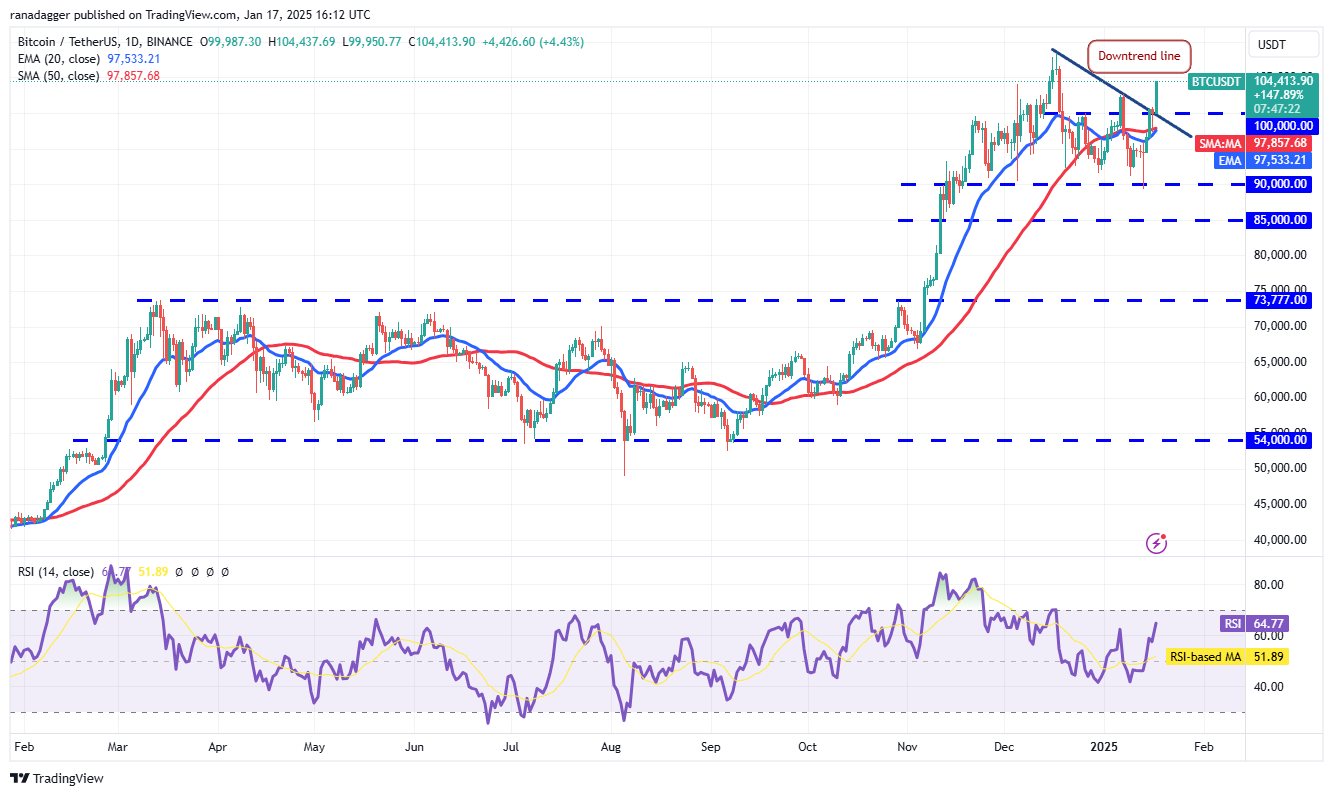The image size is (1333, 796).
Task: Click the RSI (14, close) indicator legend
Action: [x=56, y=572]
